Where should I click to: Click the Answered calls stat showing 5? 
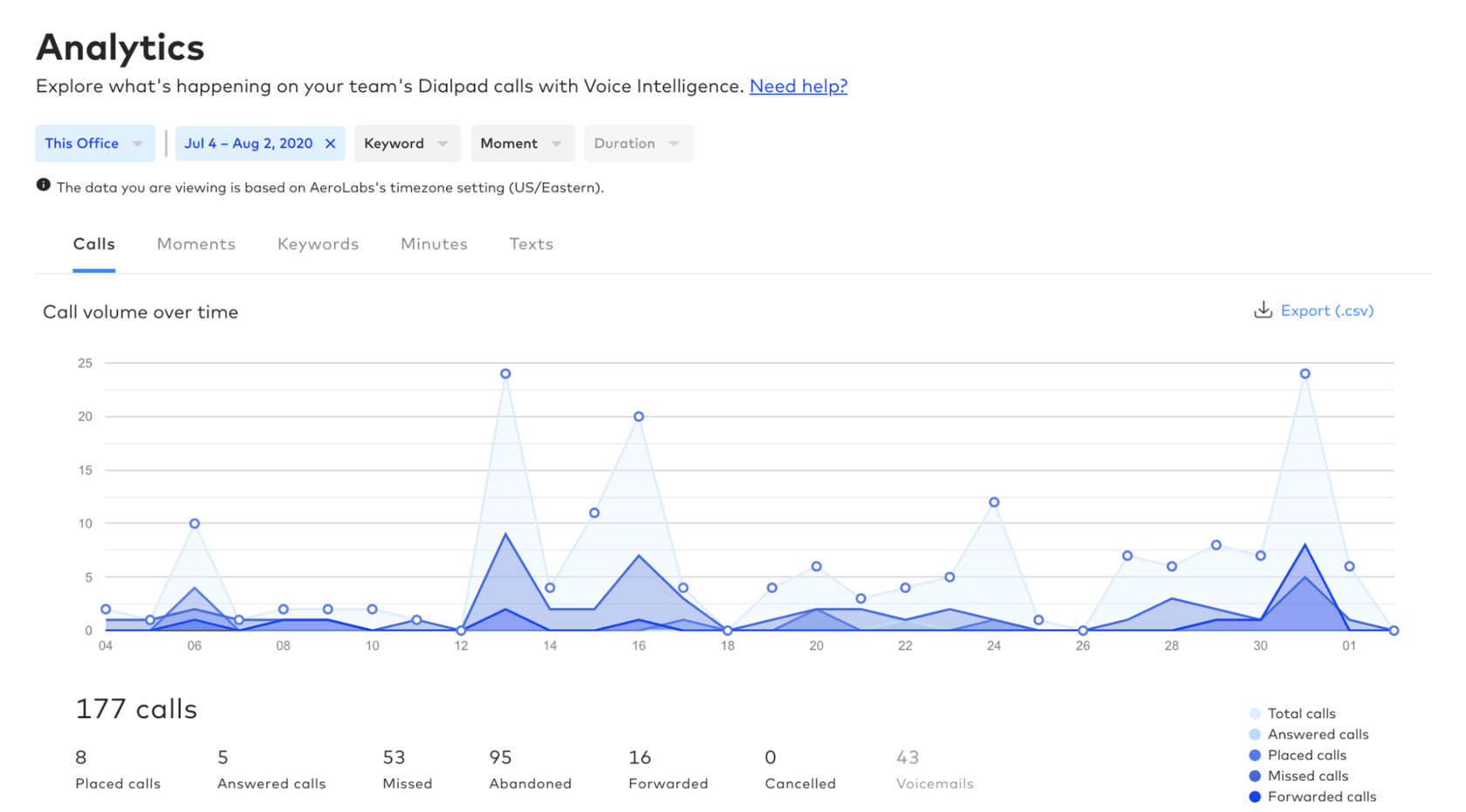[271, 769]
